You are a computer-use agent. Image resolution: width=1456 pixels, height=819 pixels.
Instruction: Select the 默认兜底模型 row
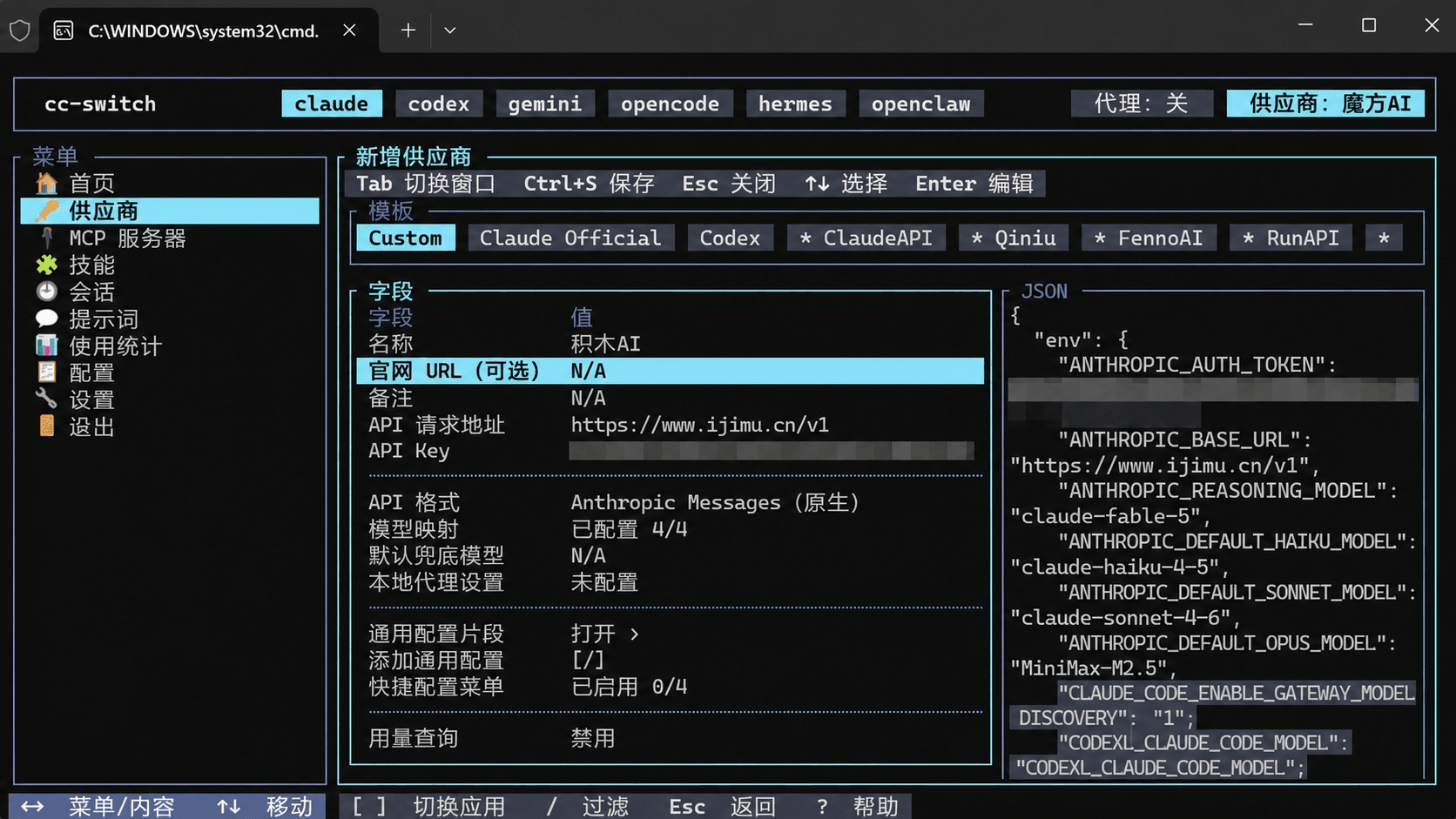pos(671,555)
